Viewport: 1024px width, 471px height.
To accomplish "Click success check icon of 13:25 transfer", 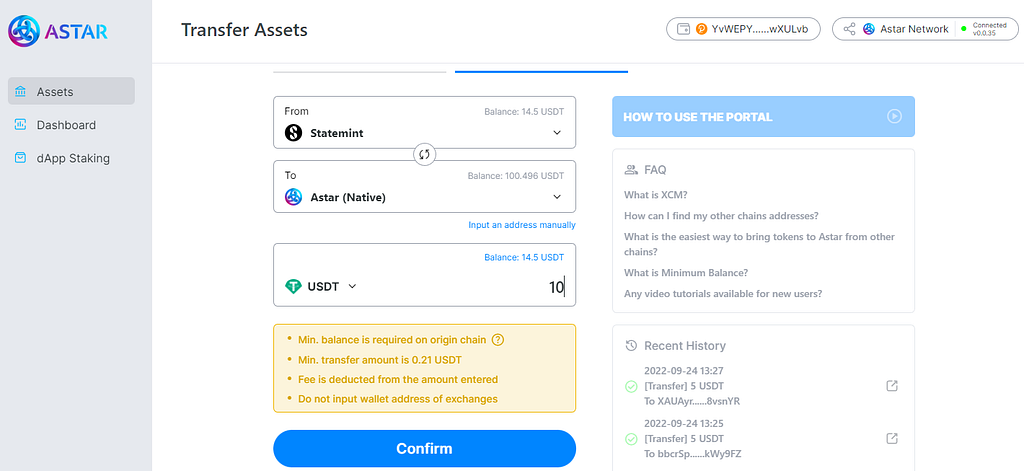I will coord(631,438).
